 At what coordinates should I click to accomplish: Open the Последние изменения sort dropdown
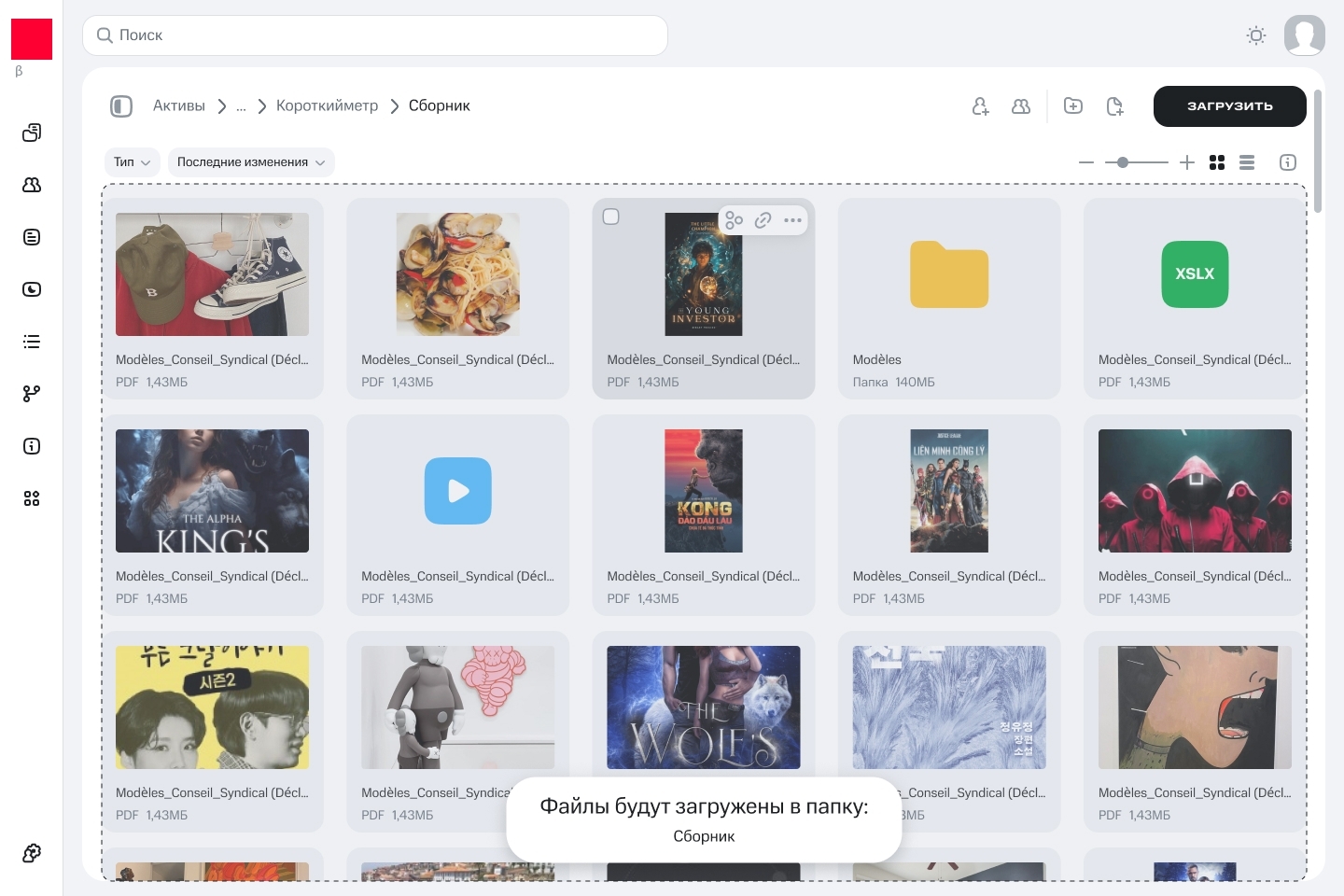250,162
